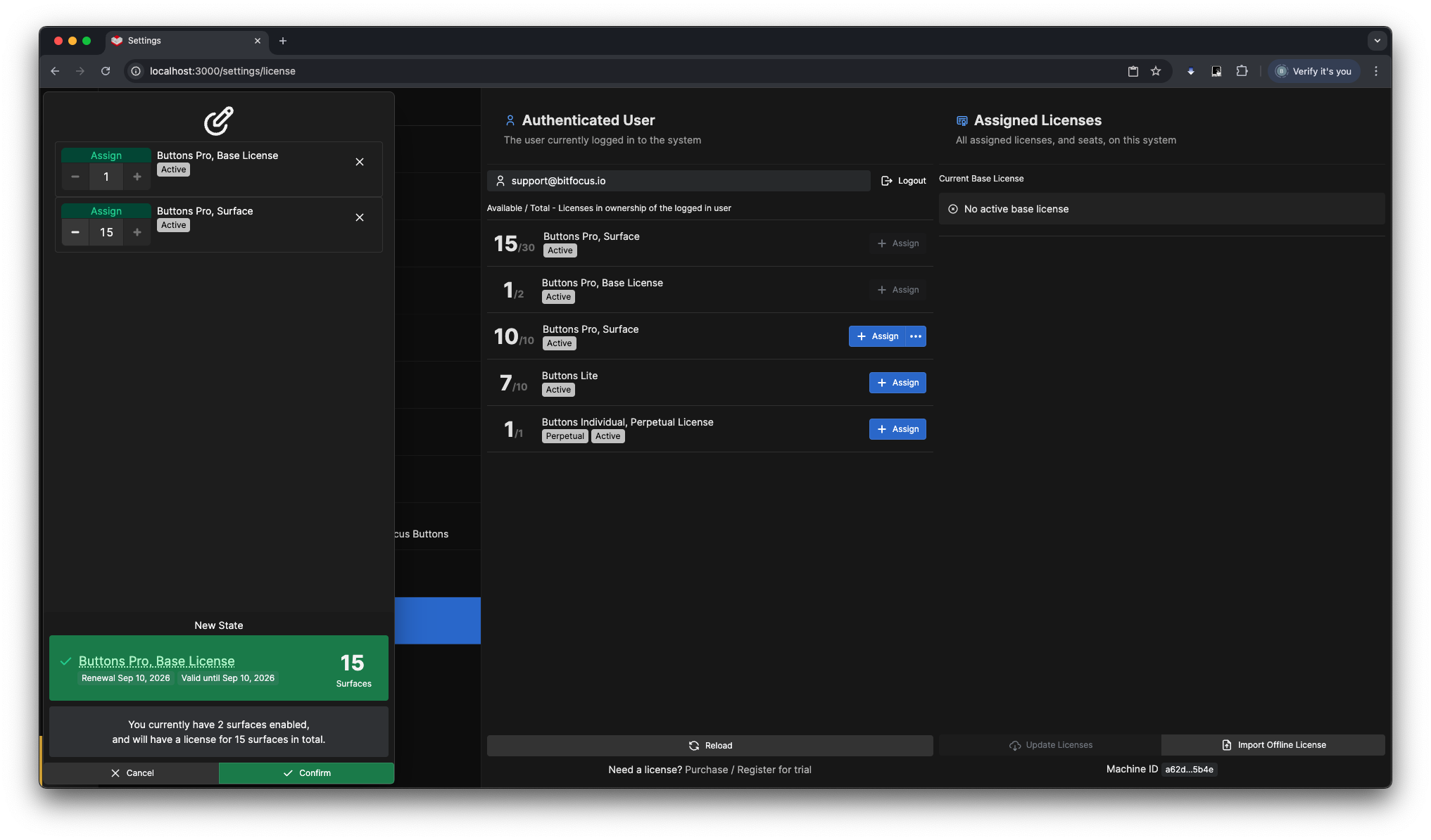Image resolution: width=1431 pixels, height=840 pixels.
Task: Reload the license list
Action: [x=710, y=746]
